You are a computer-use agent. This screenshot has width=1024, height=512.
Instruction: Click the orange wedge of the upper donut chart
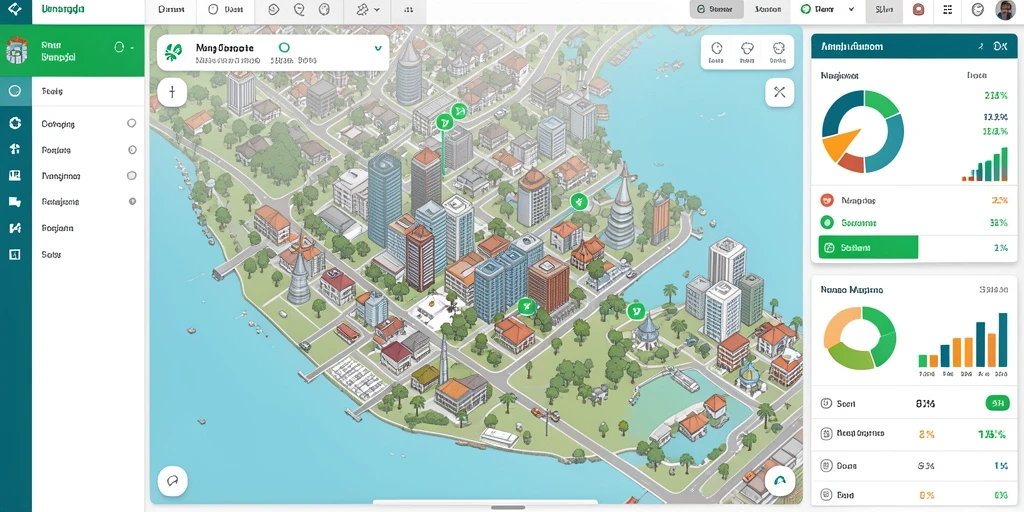839,145
